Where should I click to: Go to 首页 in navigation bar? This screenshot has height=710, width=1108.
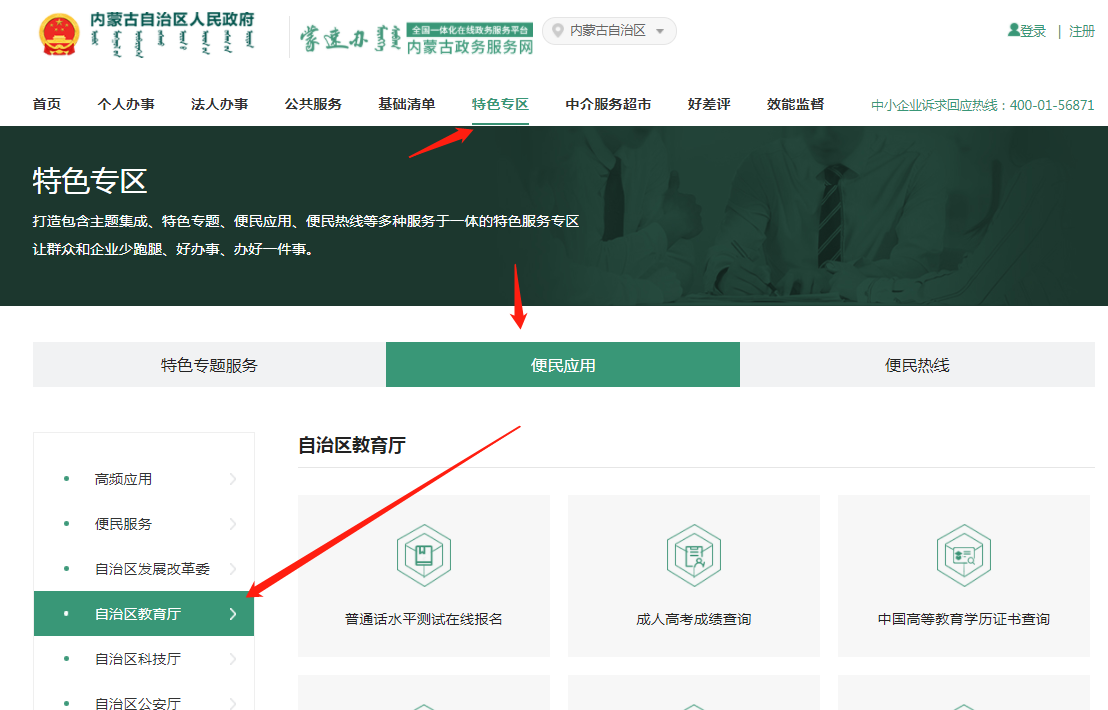click(47, 104)
